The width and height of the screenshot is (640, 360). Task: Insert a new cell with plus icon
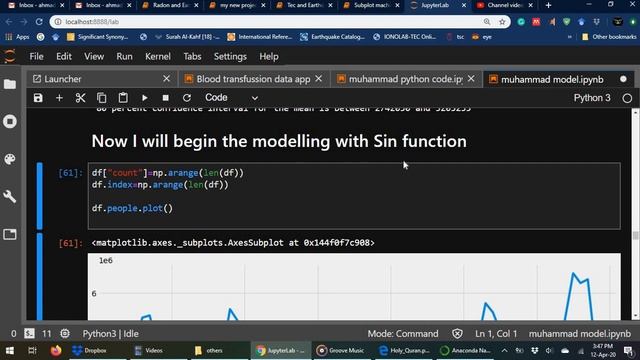coord(59,98)
